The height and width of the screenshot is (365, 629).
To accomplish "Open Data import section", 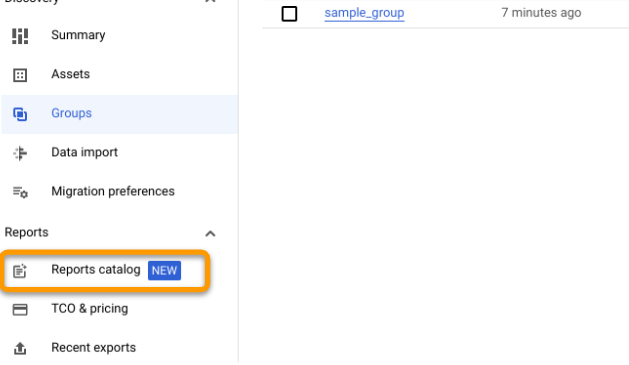I will point(85,152).
